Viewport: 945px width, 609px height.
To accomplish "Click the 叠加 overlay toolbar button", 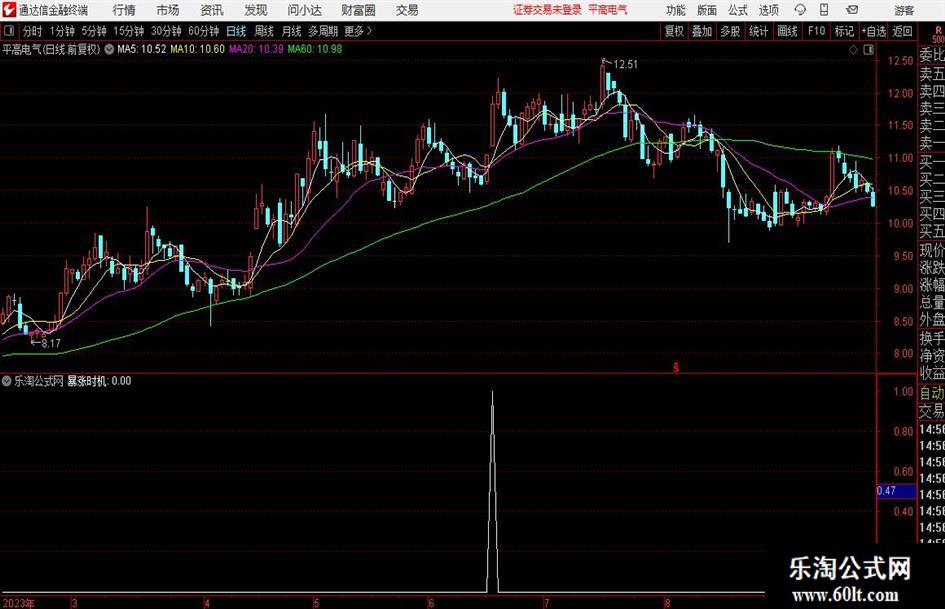I will click(702, 31).
